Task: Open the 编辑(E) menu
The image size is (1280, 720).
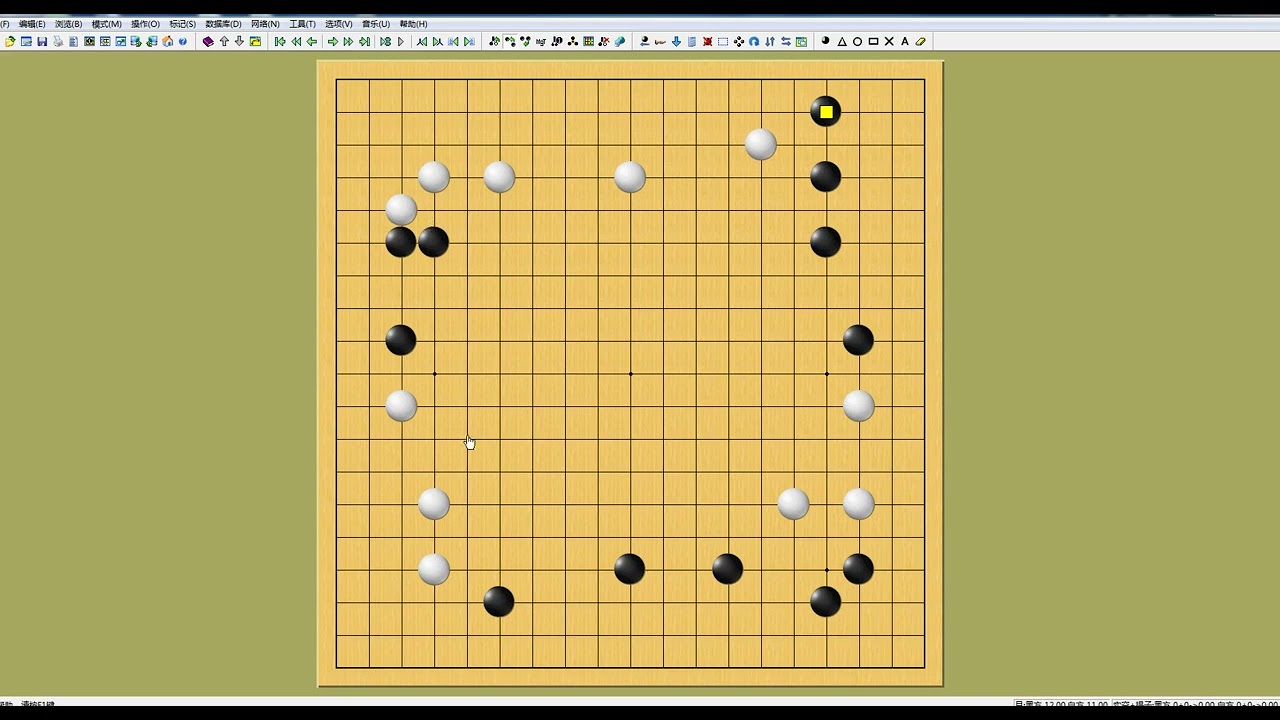Action: pos(32,24)
